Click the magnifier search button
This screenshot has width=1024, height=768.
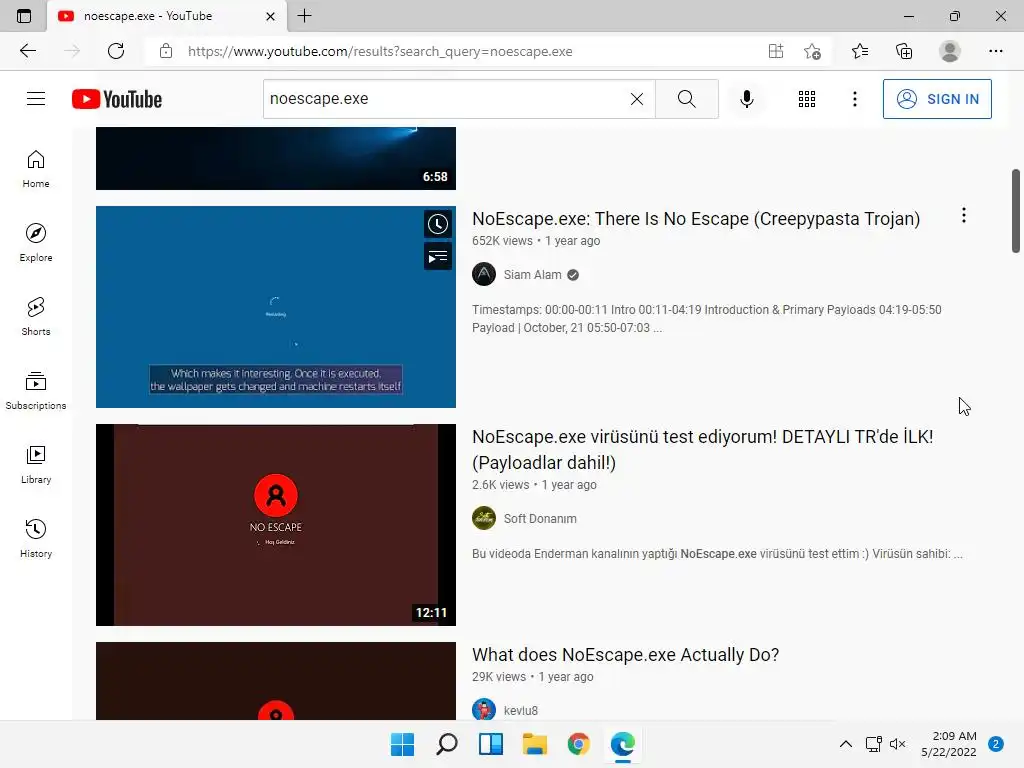[686, 99]
